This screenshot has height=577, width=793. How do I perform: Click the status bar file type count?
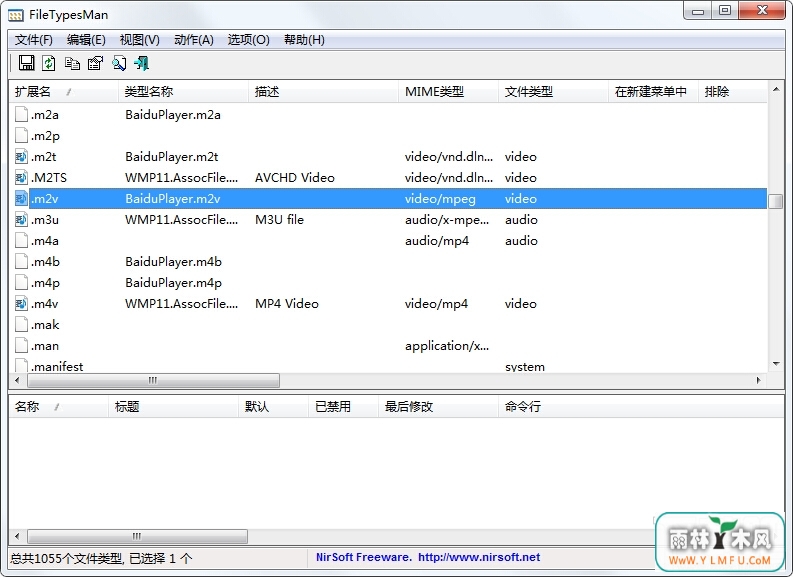(101, 558)
